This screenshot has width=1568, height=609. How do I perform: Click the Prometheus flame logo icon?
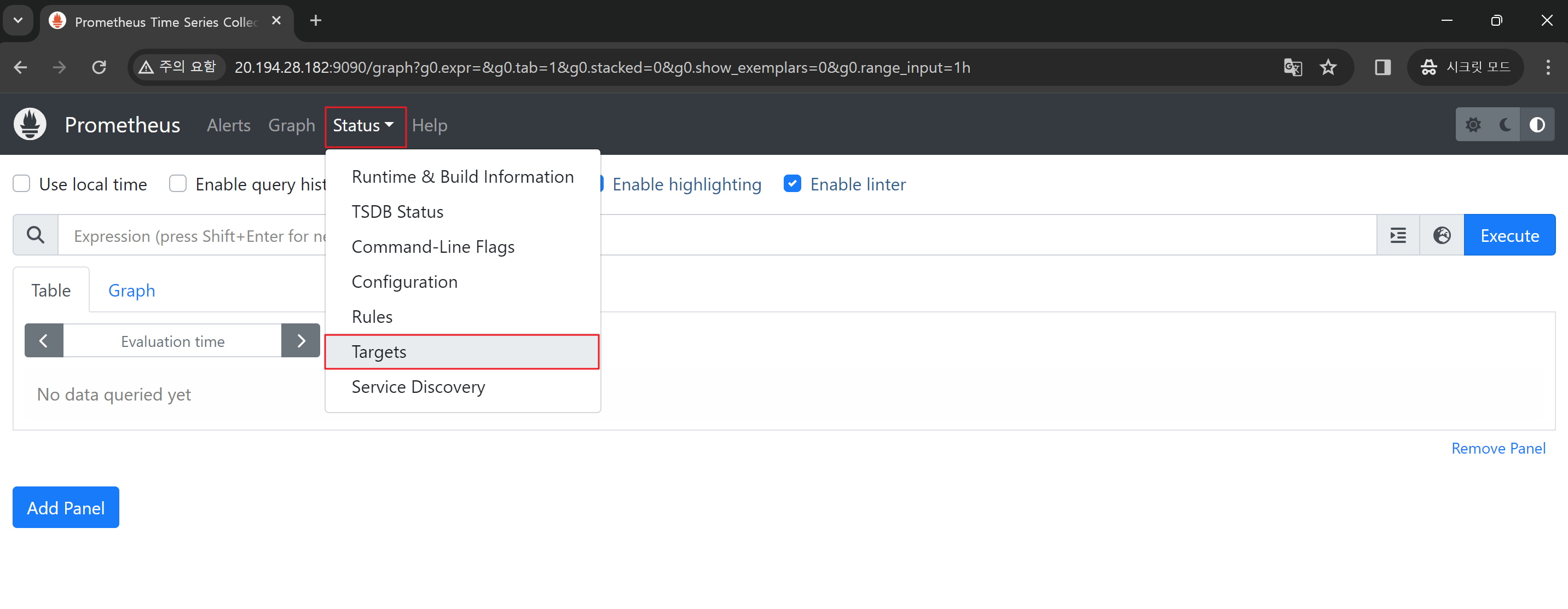[x=30, y=125]
